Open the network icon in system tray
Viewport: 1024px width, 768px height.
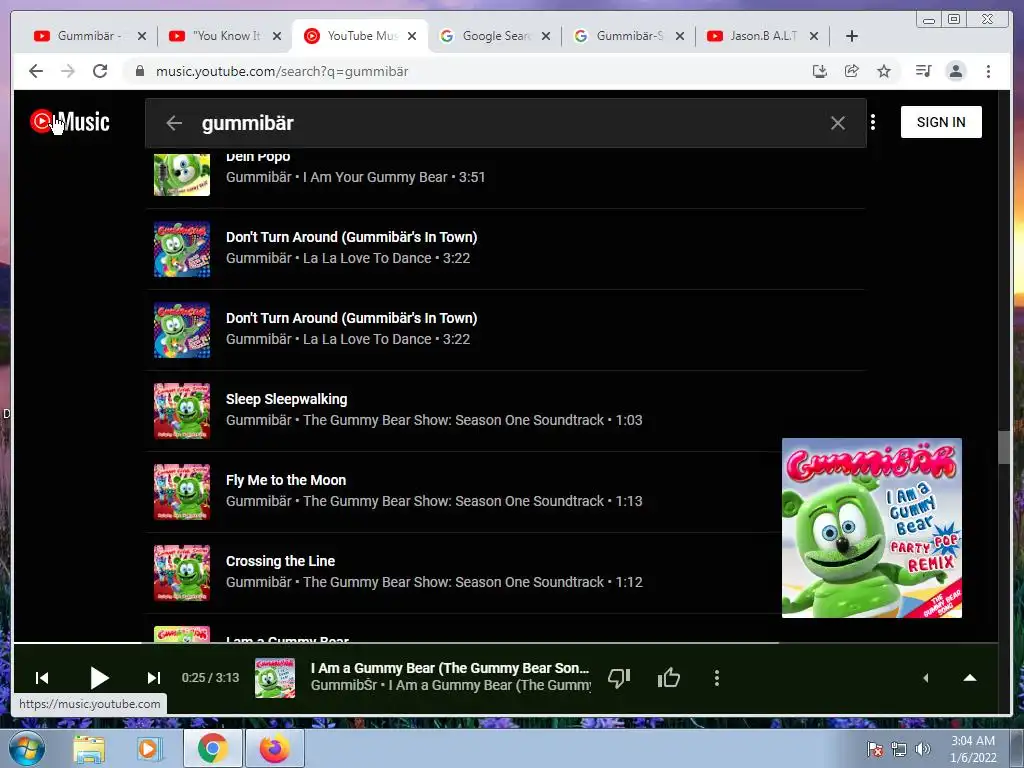[899, 749]
